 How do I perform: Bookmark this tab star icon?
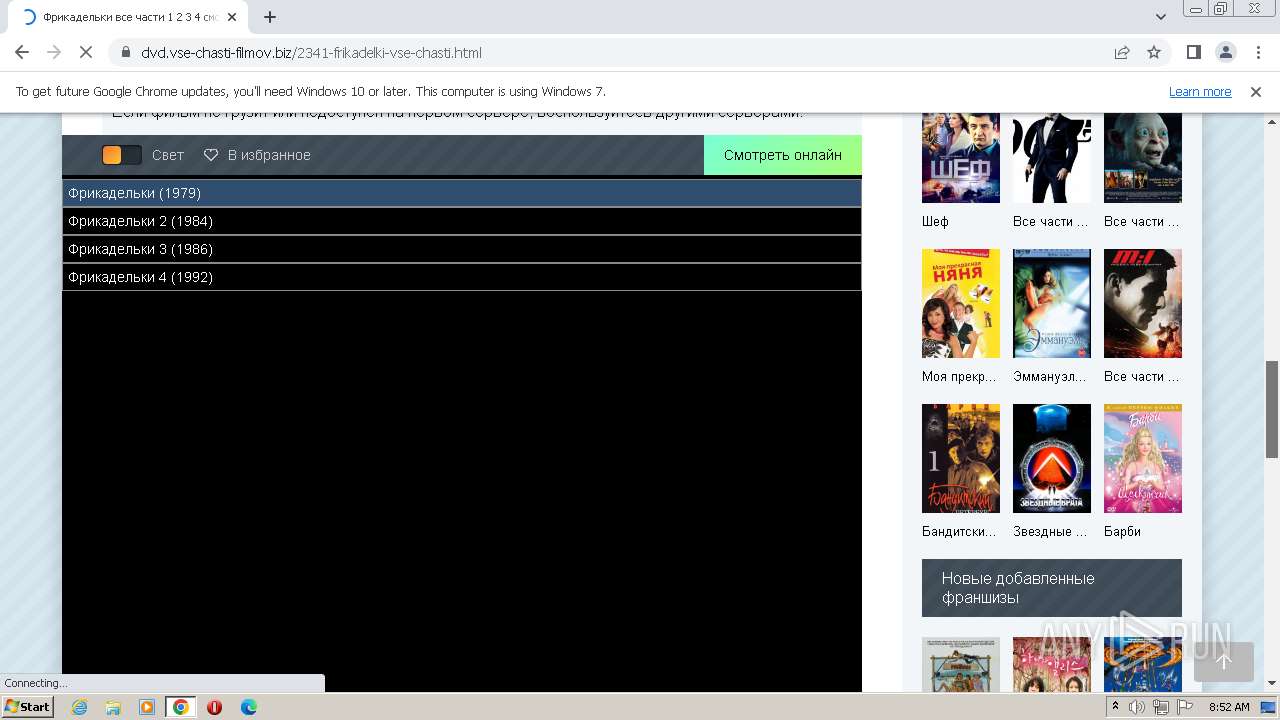point(1154,52)
